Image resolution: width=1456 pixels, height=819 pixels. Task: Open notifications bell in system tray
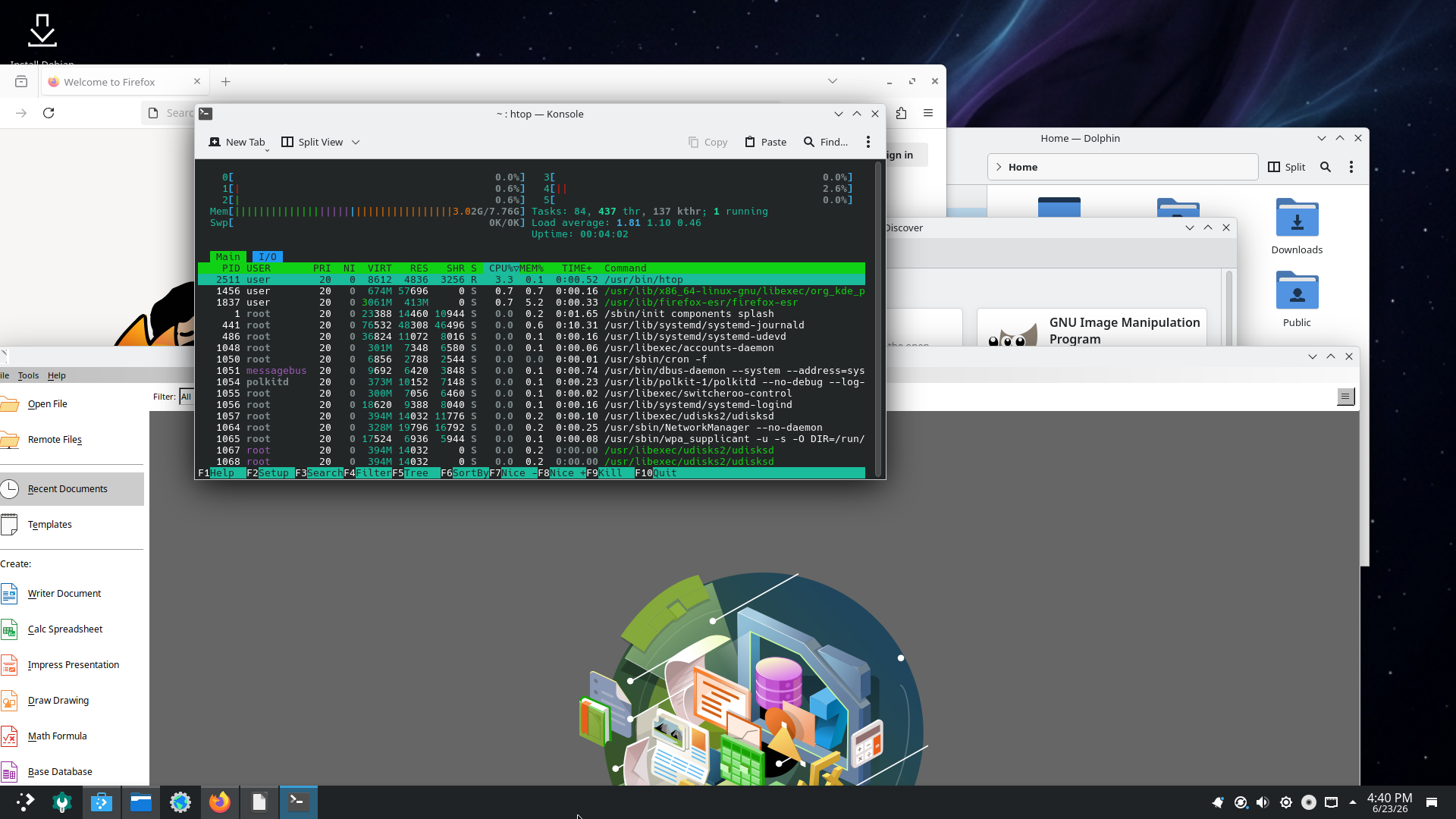pyautogui.click(x=1218, y=802)
